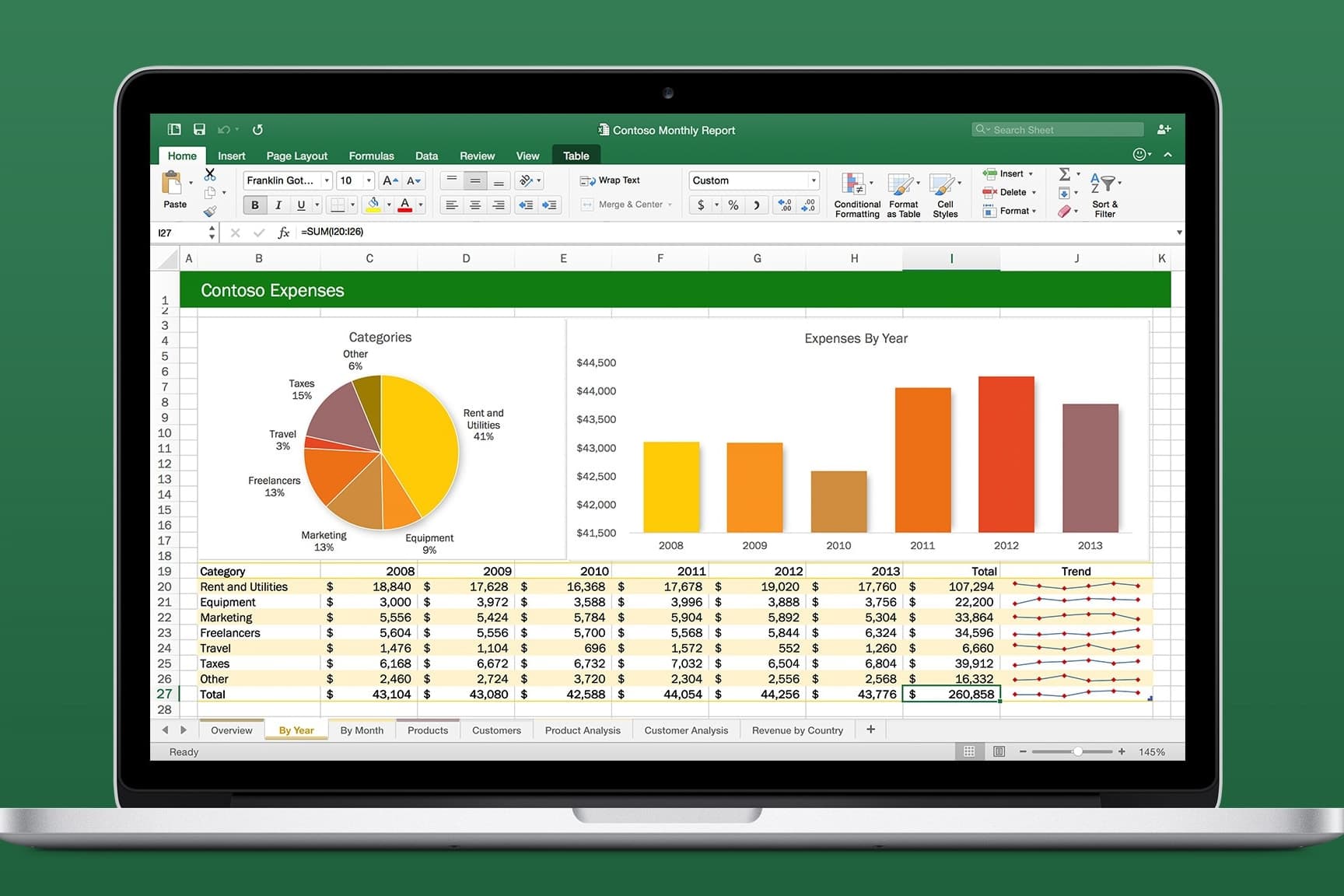The height and width of the screenshot is (896, 1344).
Task: Click Merge & Center button
Action: 626,205
